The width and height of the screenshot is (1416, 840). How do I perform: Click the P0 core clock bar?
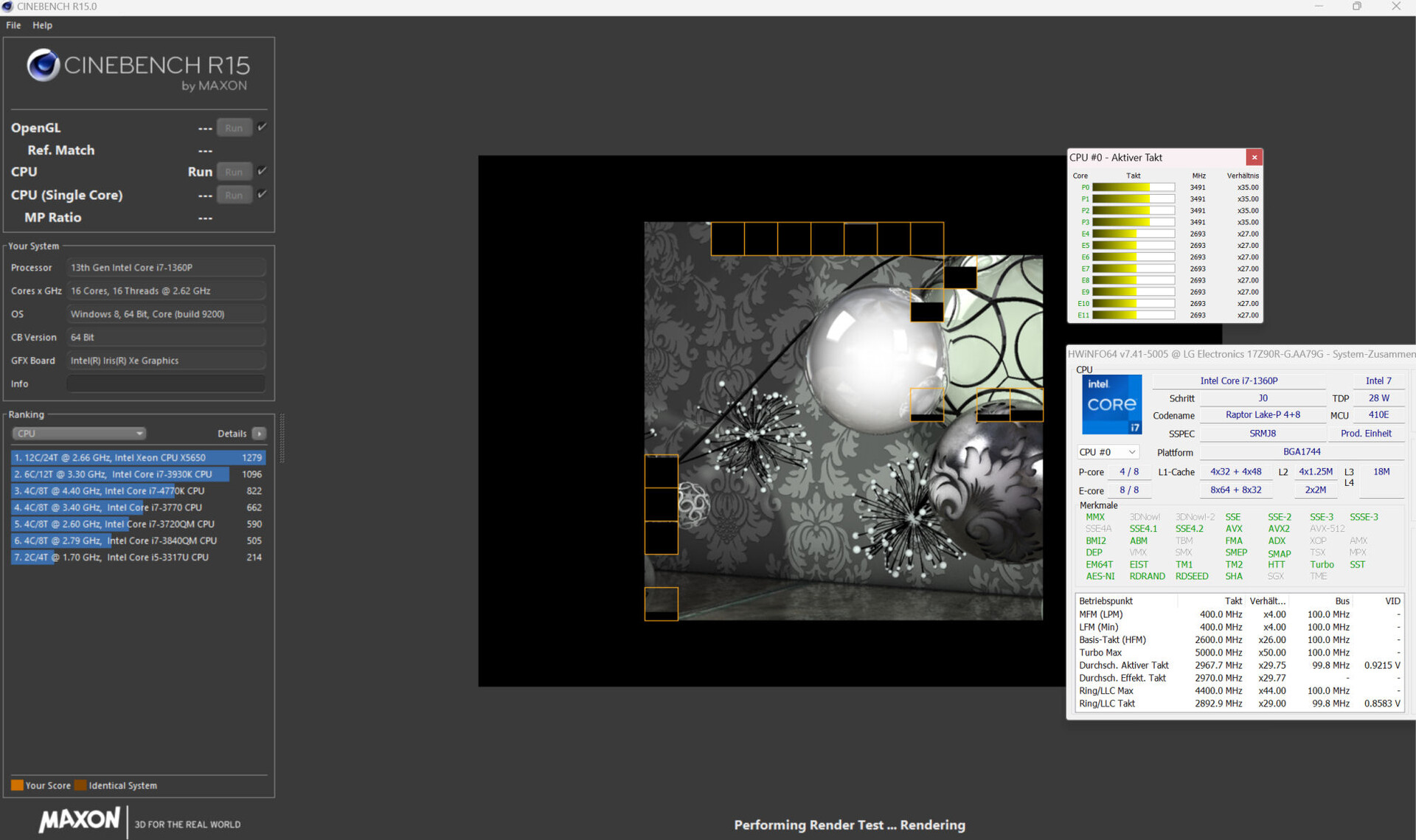pos(1133,187)
